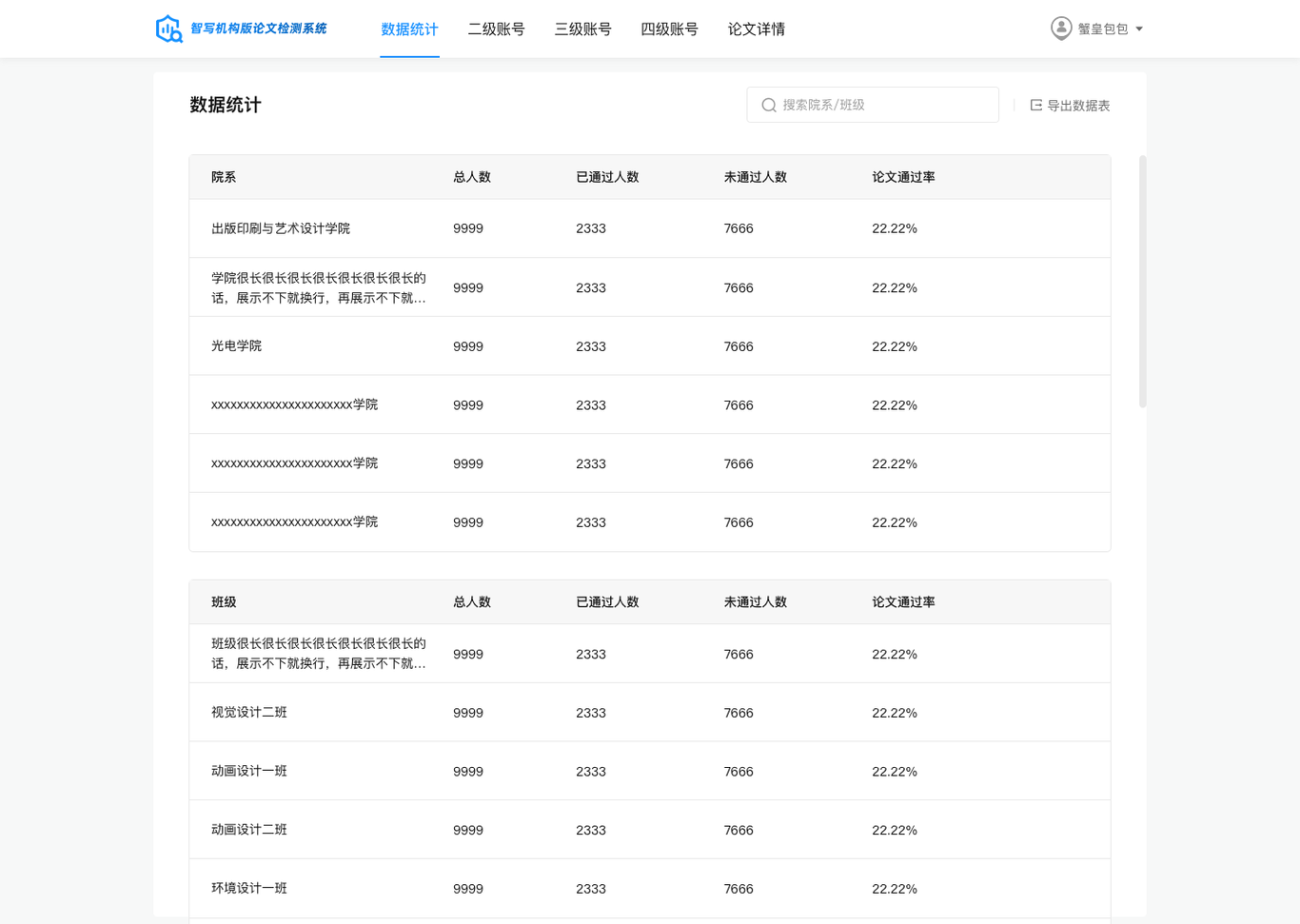This screenshot has width=1300, height=924.
Task: Click the 蟹皇包包 username
Action: click(x=1102, y=29)
